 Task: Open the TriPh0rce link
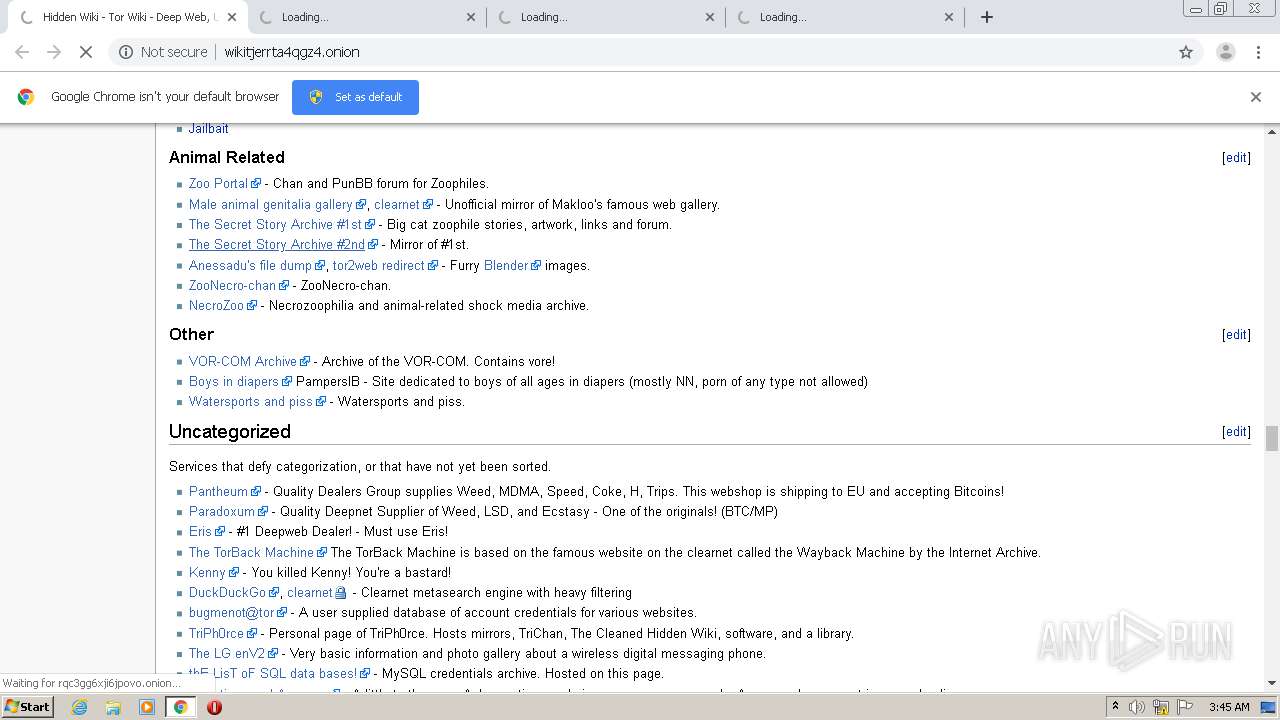point(216,633)
